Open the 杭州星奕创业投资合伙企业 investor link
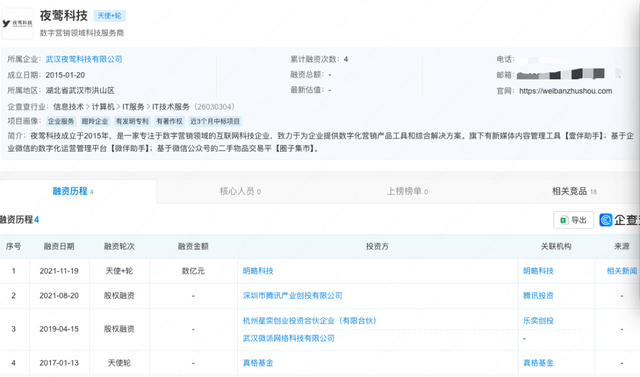This screenshot has height=377, width=640. point(309,321)
